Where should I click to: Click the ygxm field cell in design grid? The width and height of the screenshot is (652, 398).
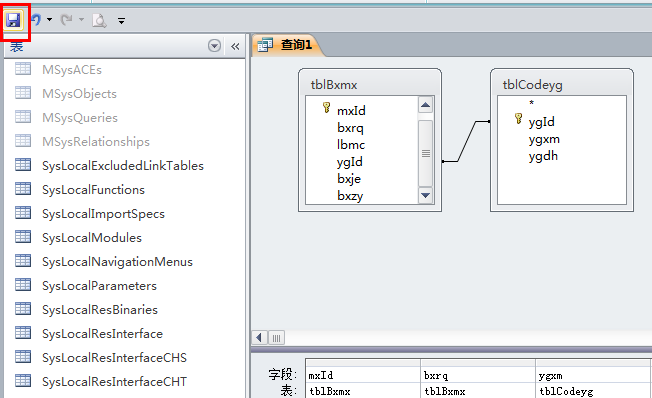click(x=593, y=376)
